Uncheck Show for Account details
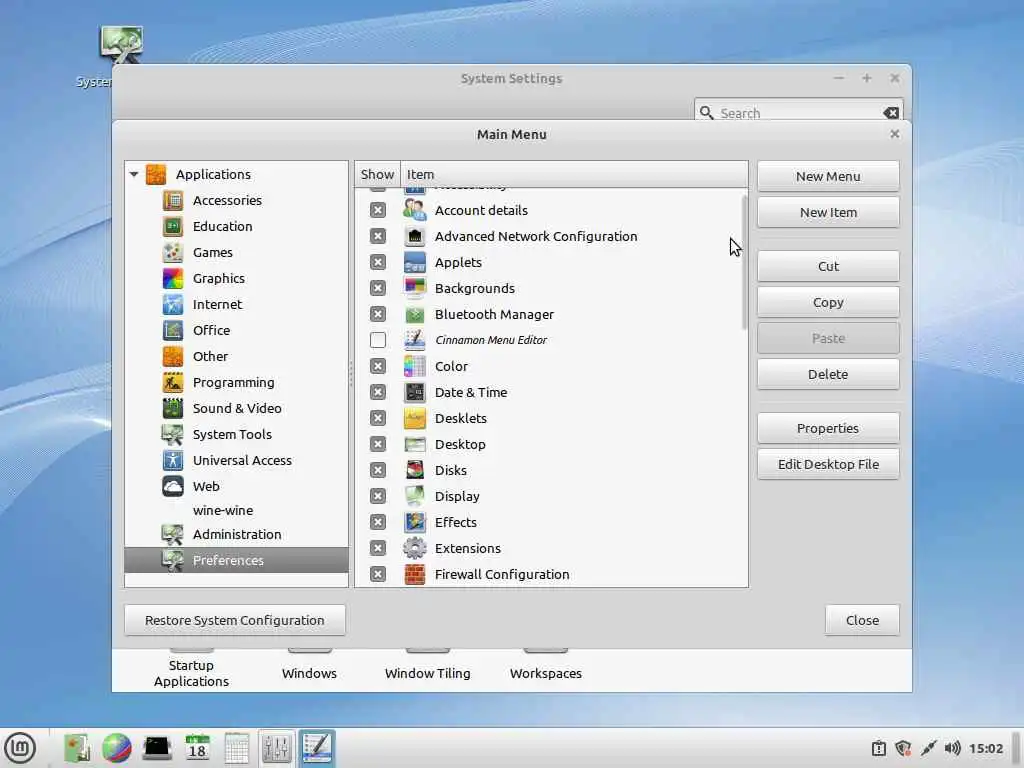 point(377,210)
